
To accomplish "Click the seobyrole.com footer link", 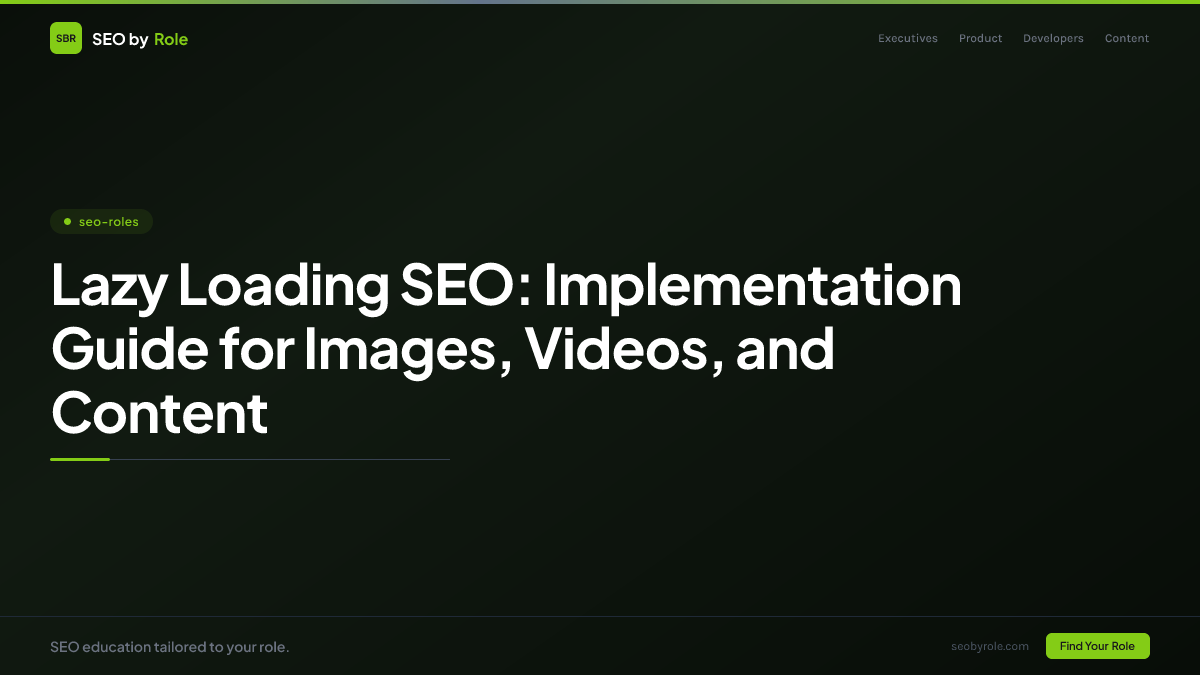I will point(990,646).
